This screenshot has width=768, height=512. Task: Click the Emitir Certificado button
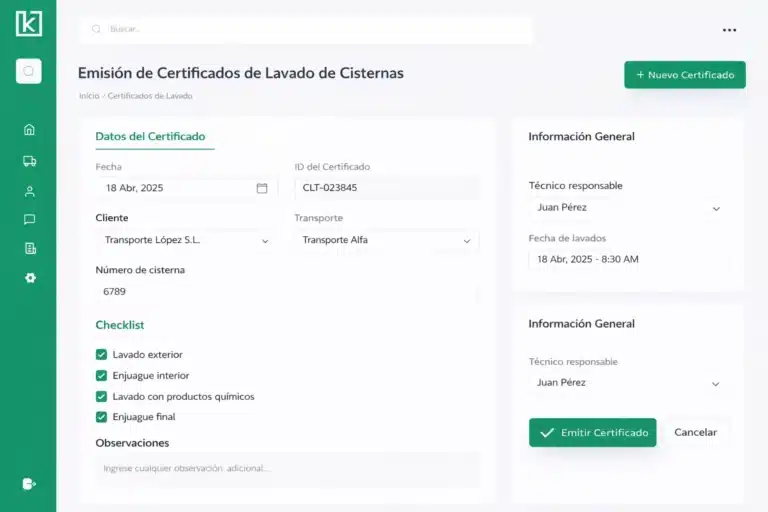point(593,433)
